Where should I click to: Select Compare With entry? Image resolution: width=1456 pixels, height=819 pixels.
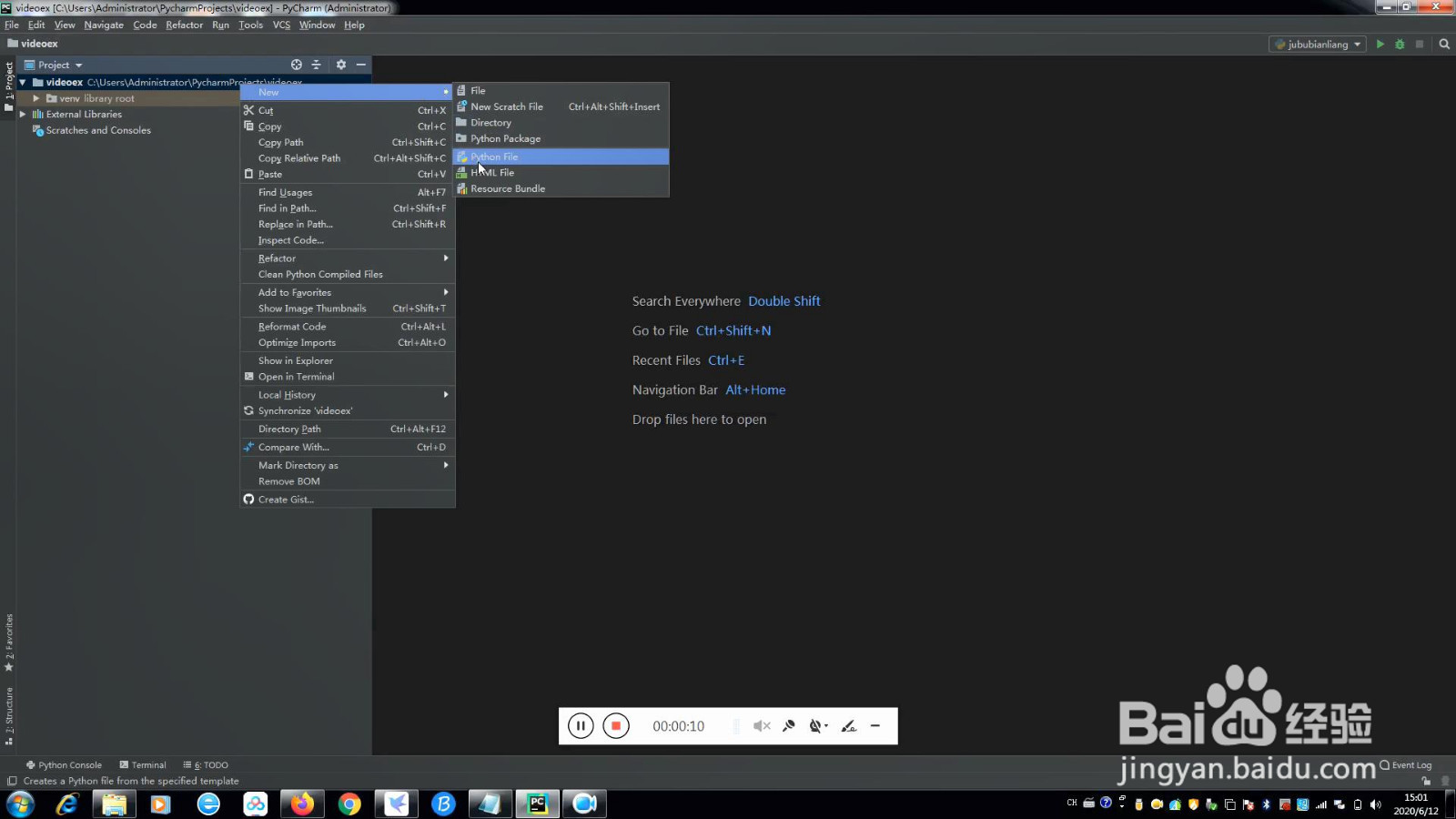pos(348,447)
